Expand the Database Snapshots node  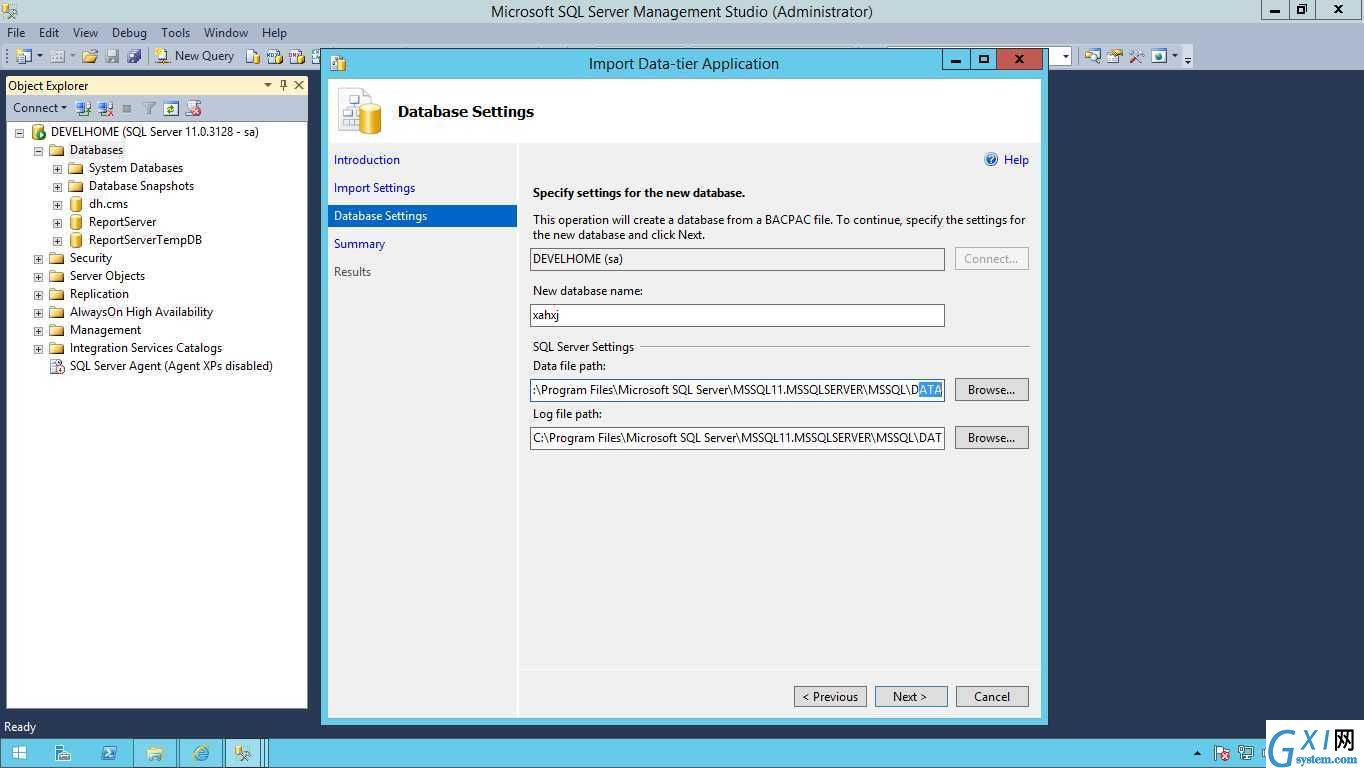coord(58,186)
